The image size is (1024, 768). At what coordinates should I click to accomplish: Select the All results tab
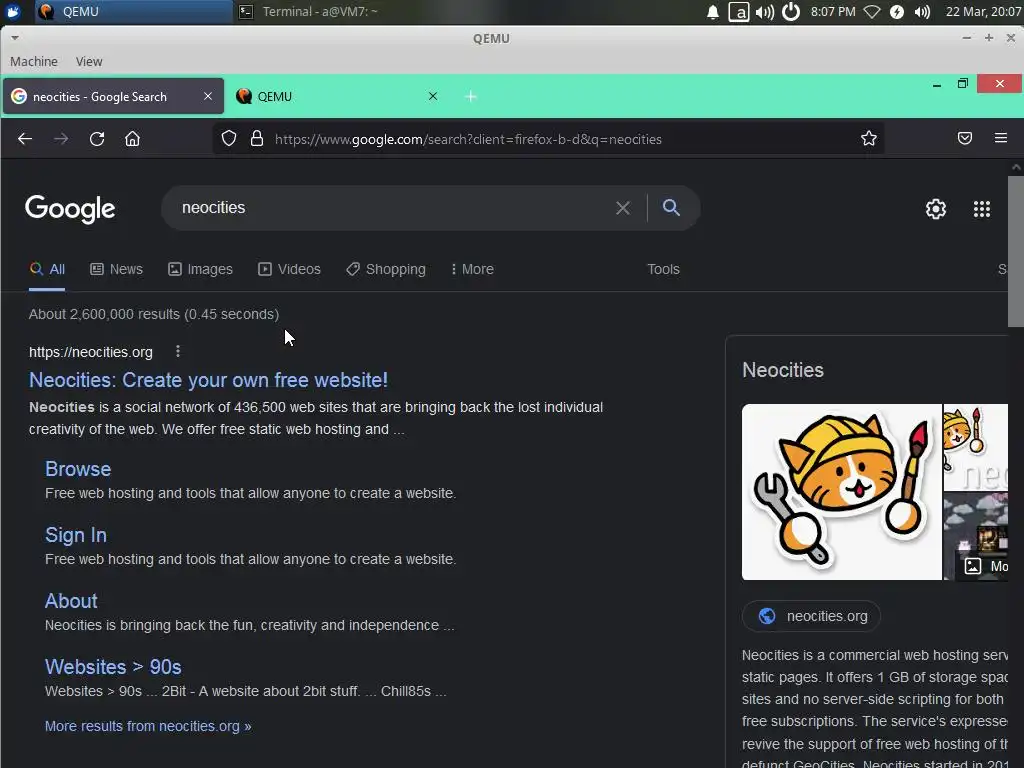pyautogui.click(x=47, y=269)
